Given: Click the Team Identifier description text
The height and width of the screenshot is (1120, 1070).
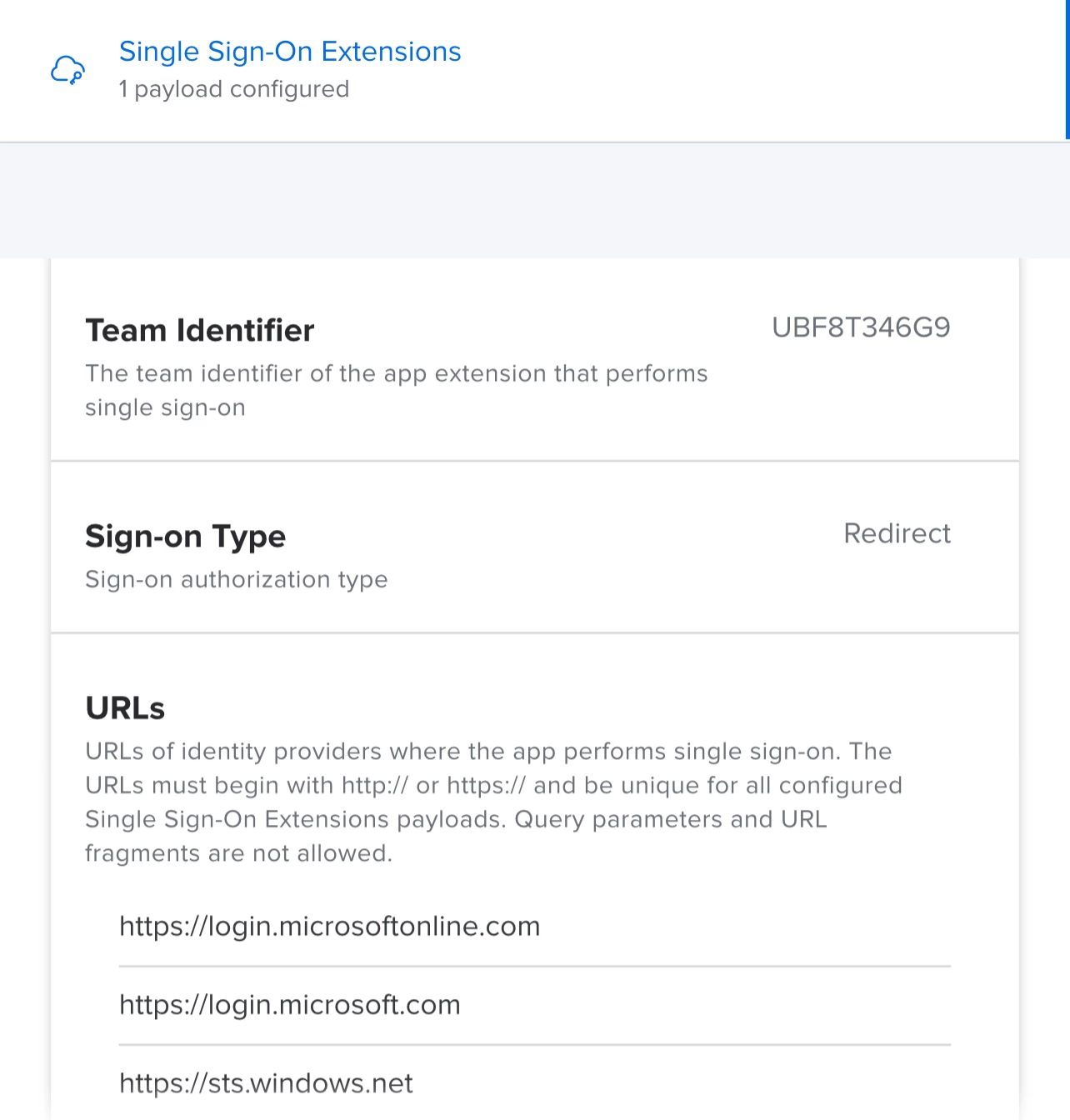Looking at the screenshot, I should pyautogui.click(x=397, y=390).
